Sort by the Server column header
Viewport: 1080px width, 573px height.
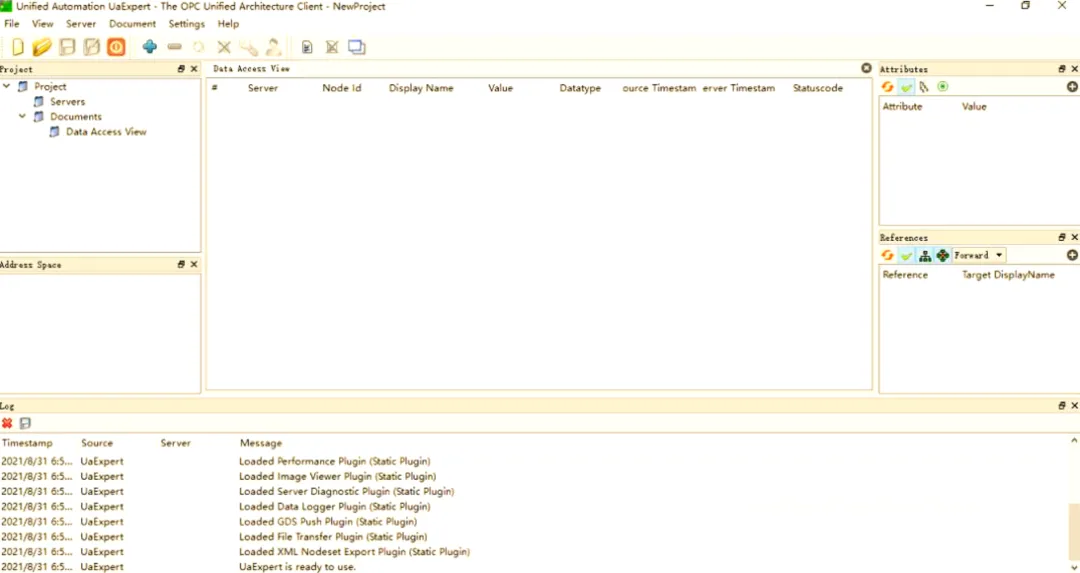[263, 88]
